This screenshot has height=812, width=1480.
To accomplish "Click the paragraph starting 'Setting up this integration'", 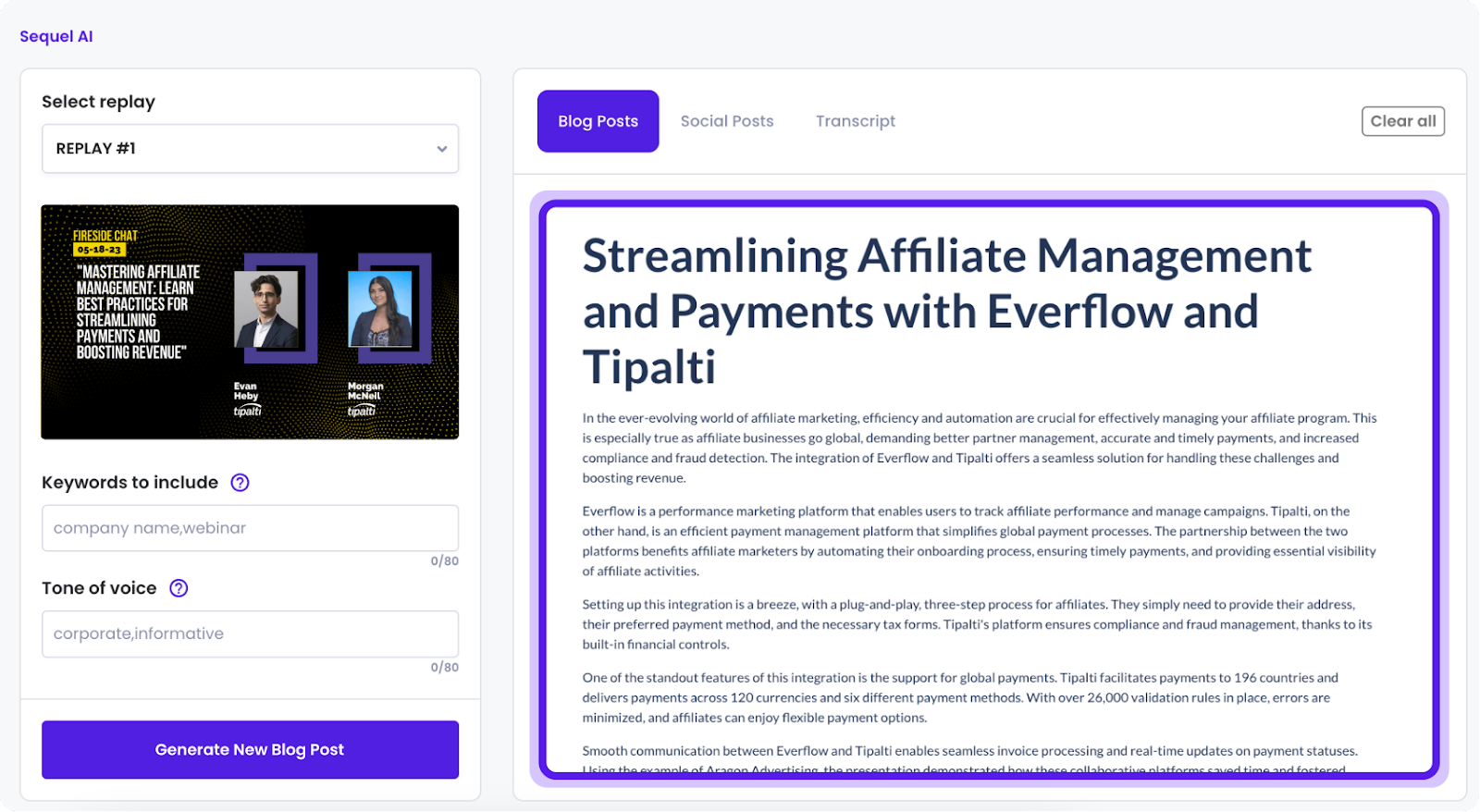I will point(977,624).
